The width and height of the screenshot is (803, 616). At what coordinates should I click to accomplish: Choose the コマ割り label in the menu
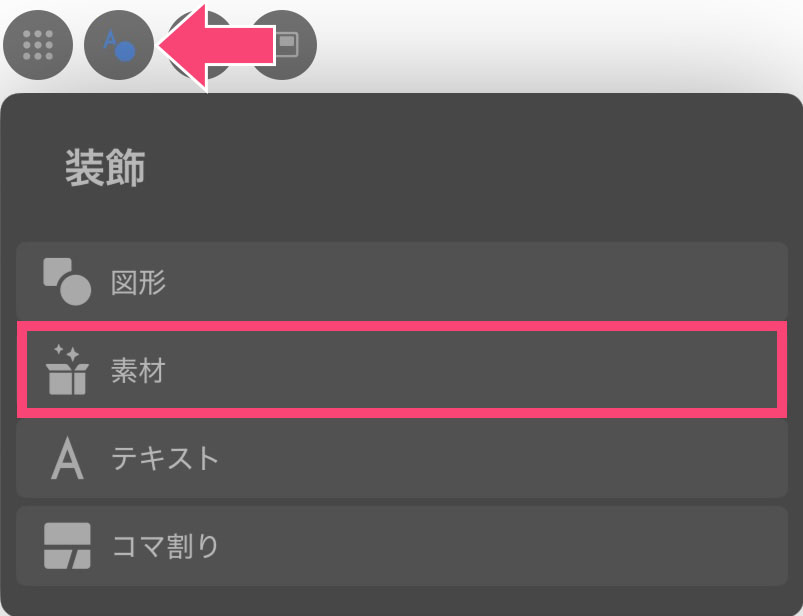click(x=165, y=547)
